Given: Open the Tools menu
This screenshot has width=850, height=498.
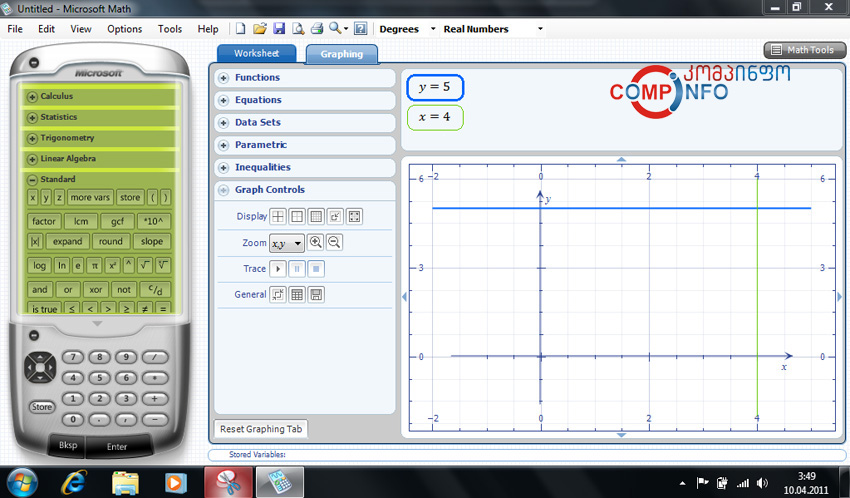Looking at the screenshot, I should click(170, 29).
